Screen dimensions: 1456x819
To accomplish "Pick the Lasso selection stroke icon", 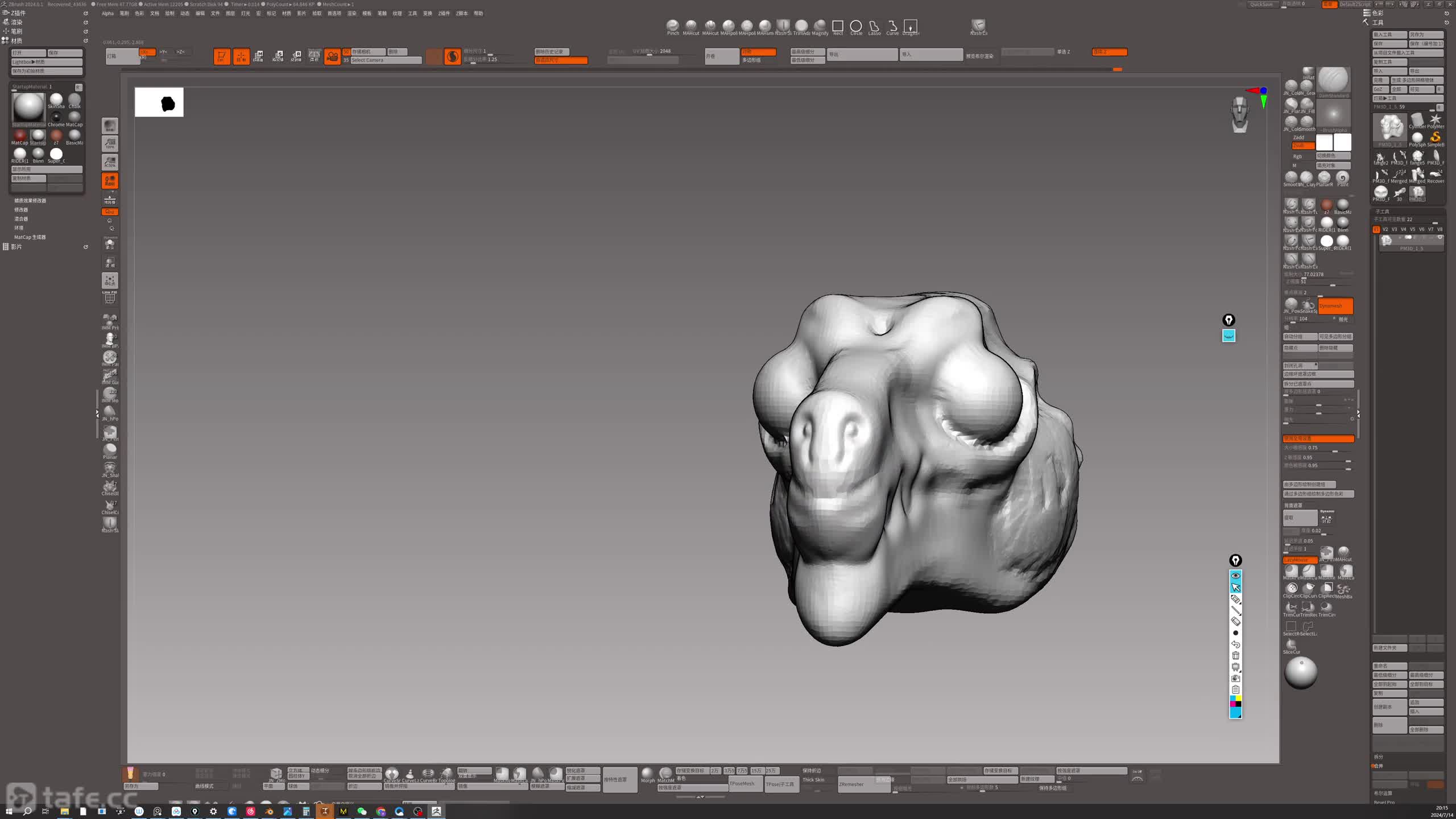I will [874, 26].
